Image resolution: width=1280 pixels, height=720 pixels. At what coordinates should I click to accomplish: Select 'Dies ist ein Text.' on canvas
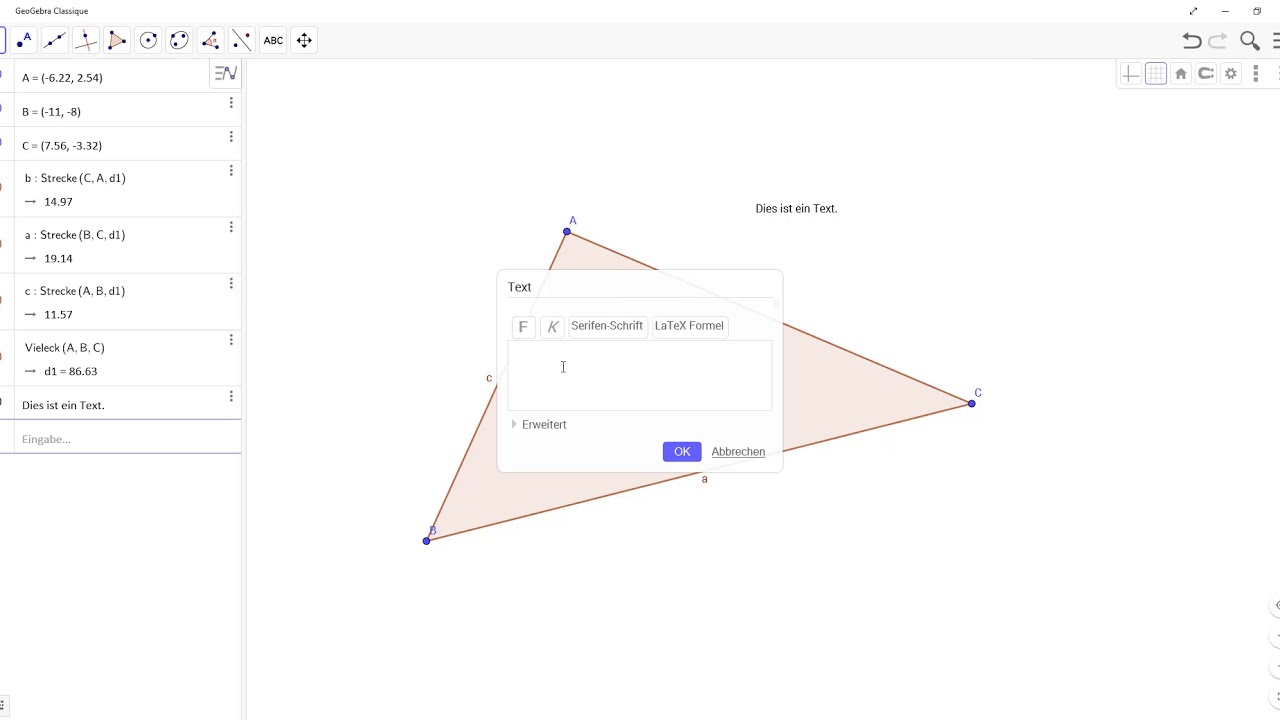796,209
